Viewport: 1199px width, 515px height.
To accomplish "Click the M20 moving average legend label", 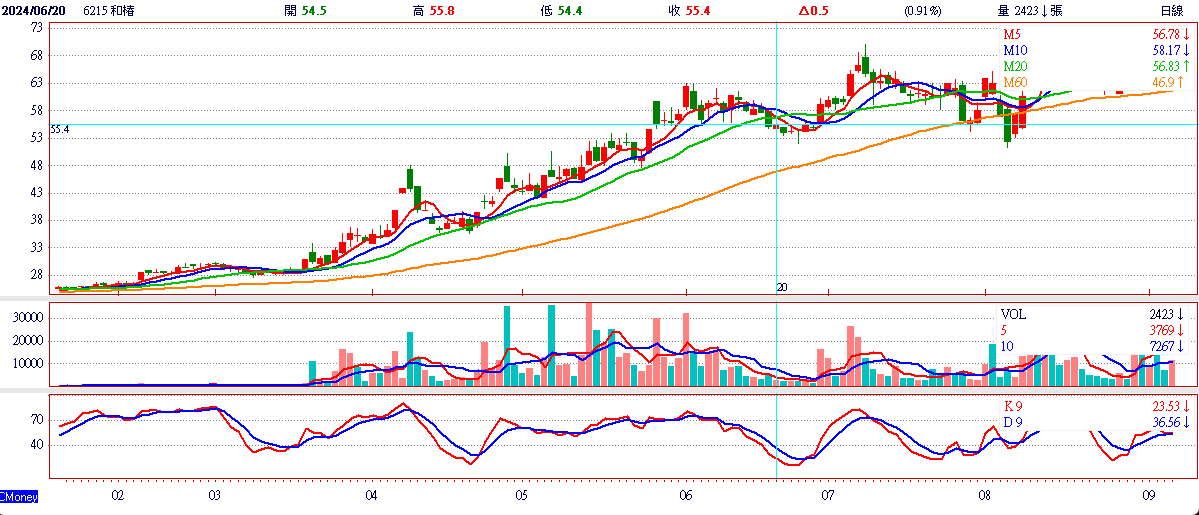I will (x=1015, y=66).
